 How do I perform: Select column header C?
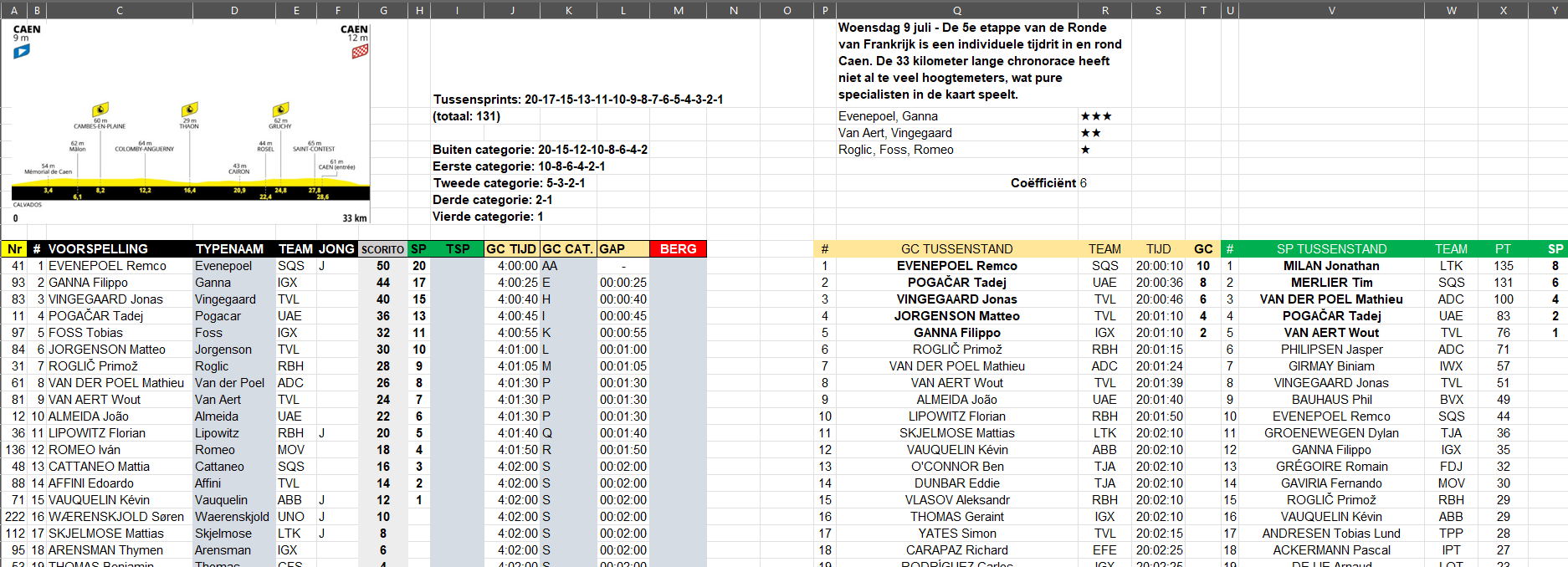tap(120, 10)
